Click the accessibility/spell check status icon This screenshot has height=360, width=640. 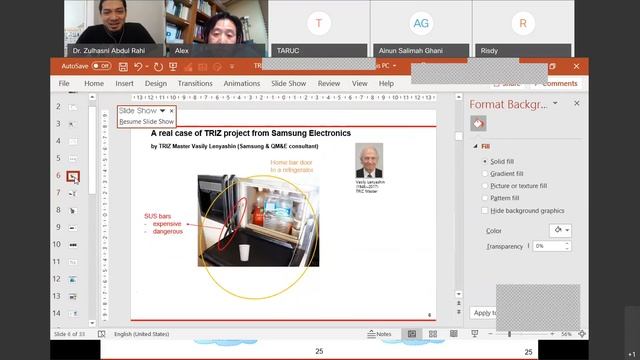click(101, 334)
